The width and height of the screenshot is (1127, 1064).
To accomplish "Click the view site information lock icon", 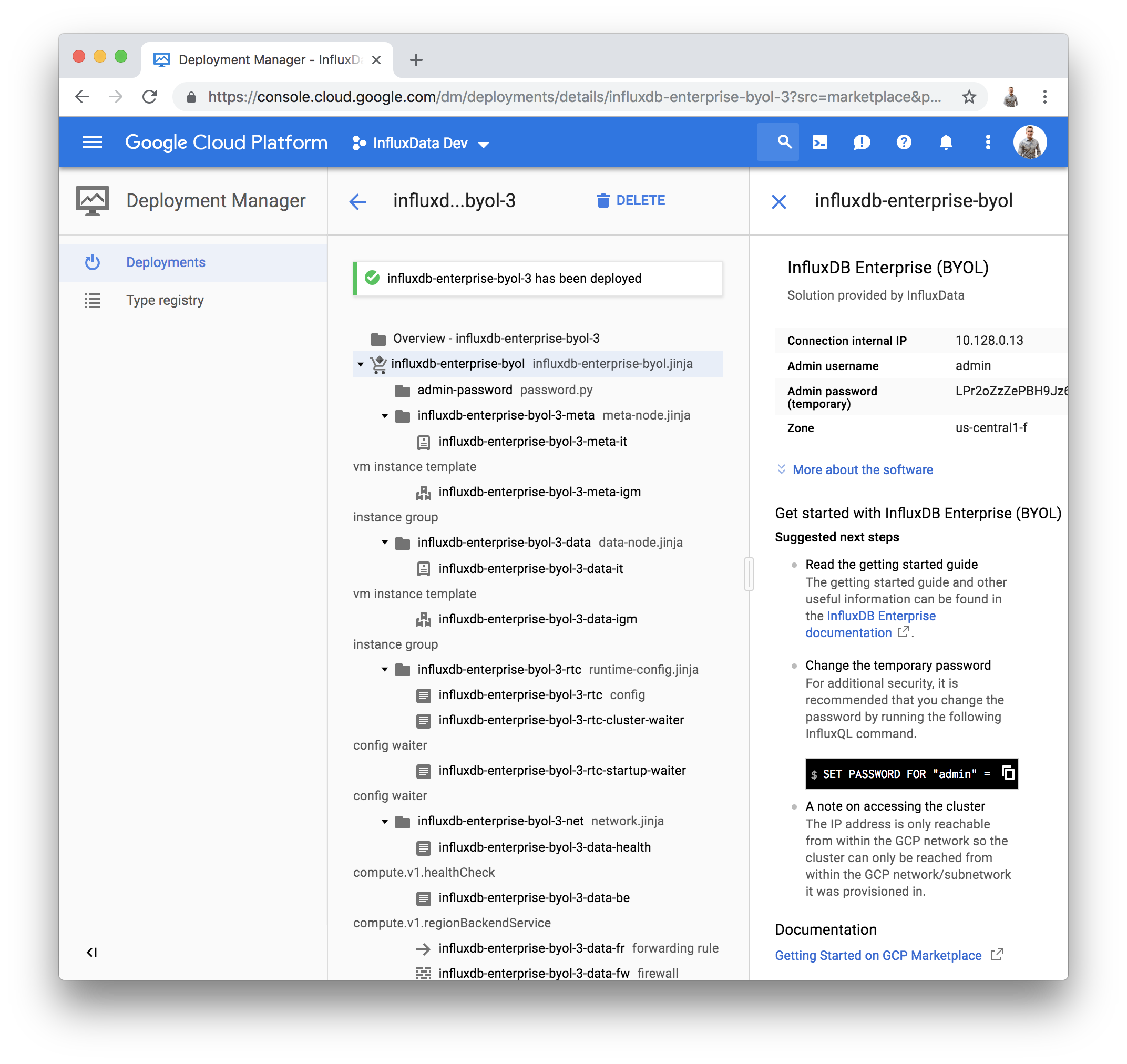I will tap(191, 97).
